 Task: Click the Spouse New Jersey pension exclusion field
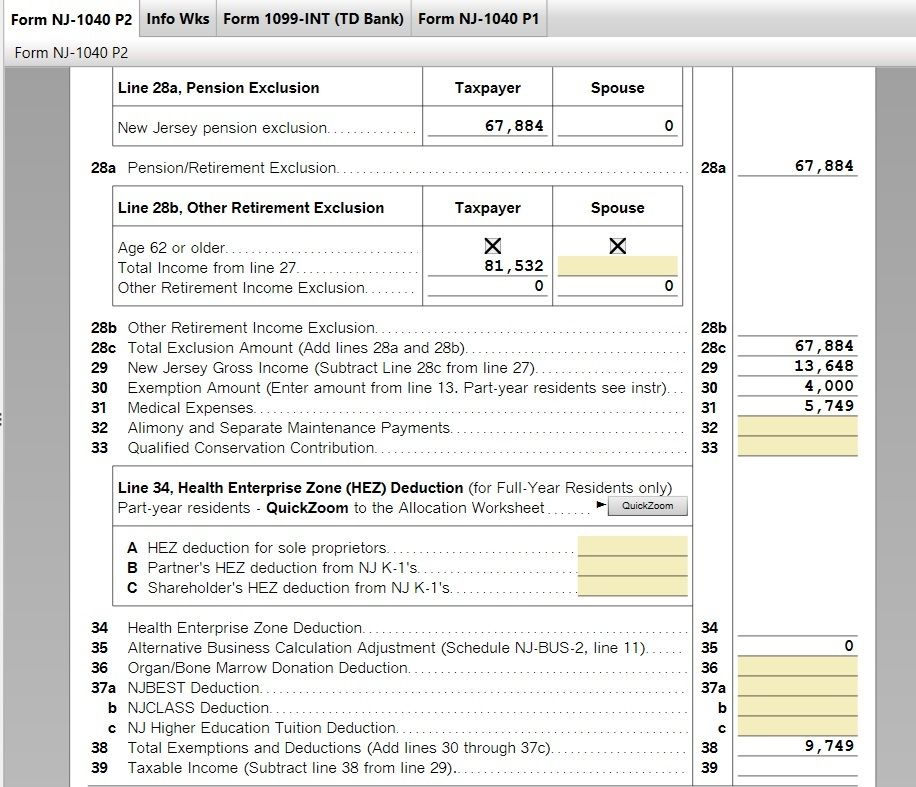tap(617, 126)
